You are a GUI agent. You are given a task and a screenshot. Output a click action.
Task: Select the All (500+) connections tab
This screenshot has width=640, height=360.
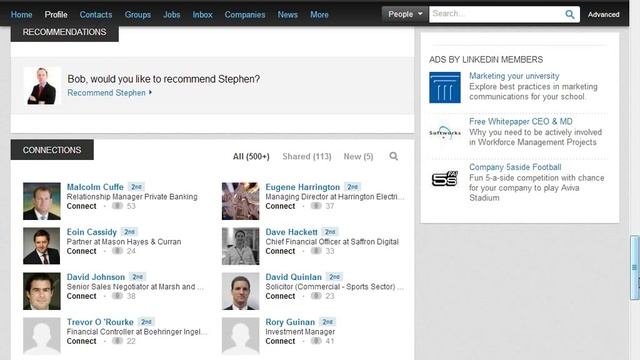pyautogui.click(x=251, y=156)
